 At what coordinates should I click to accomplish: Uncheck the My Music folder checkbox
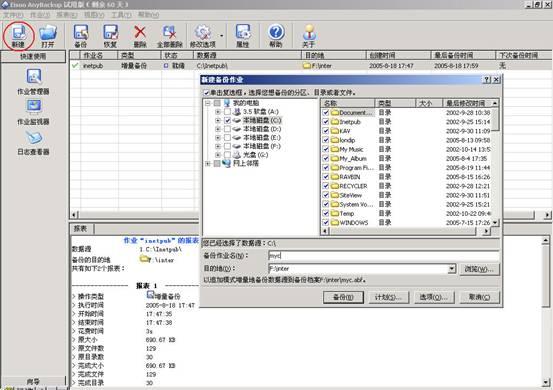click(x=326, y=149)
